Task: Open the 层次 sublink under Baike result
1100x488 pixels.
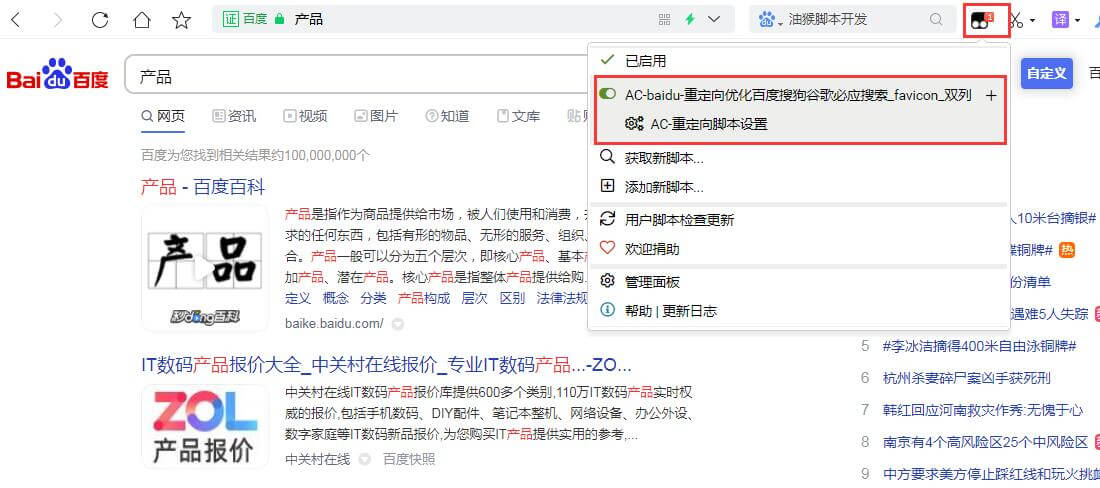Action: [x=474, y=298]
